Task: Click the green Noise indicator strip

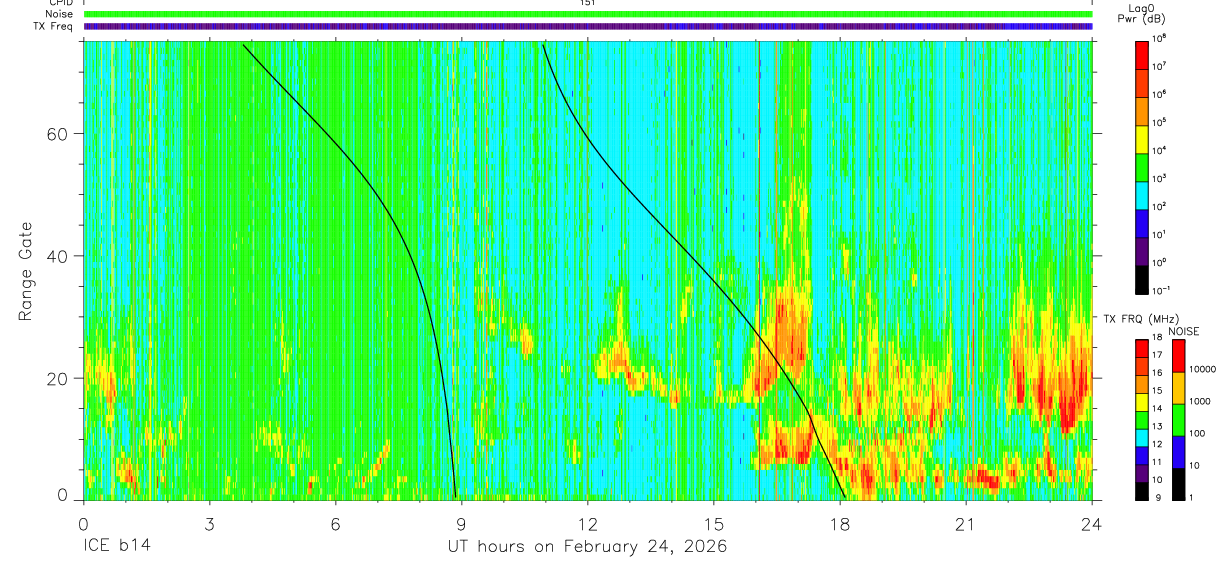Action: [x=588, y=14]
